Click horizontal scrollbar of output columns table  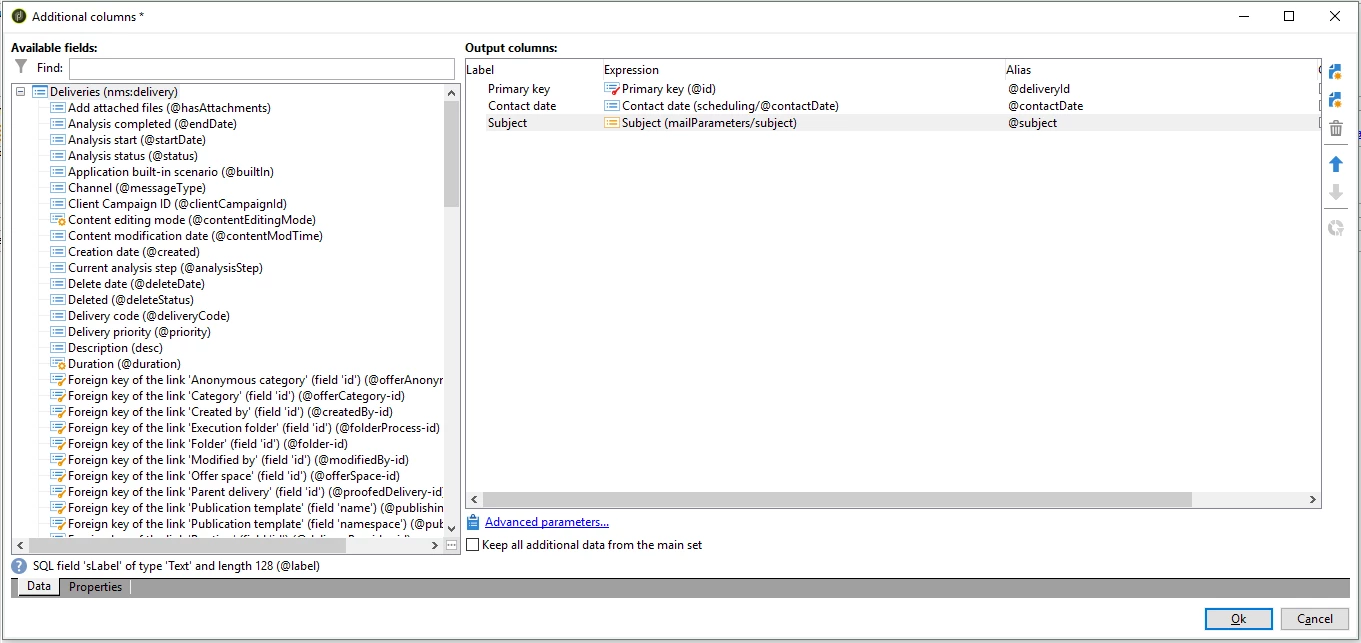click(x=837, y=500)
